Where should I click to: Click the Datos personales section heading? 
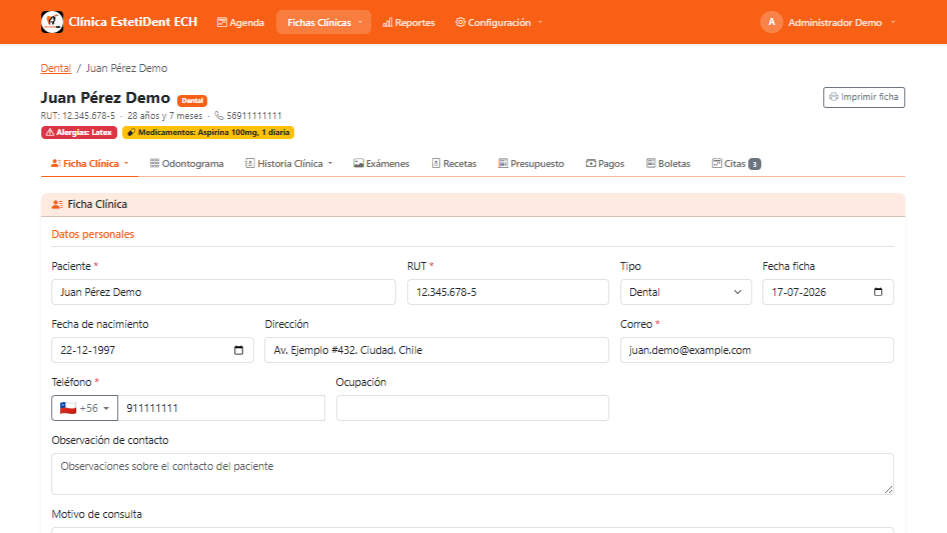point(92,234)
